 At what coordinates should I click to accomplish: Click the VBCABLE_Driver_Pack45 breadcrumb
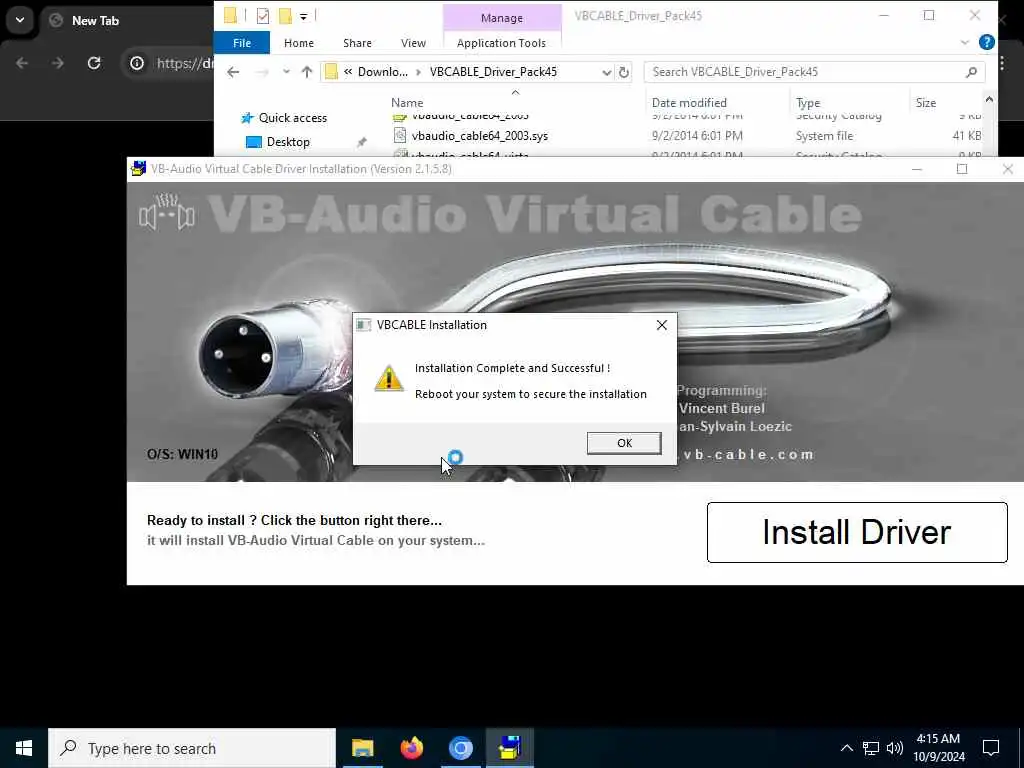point(493,72)
